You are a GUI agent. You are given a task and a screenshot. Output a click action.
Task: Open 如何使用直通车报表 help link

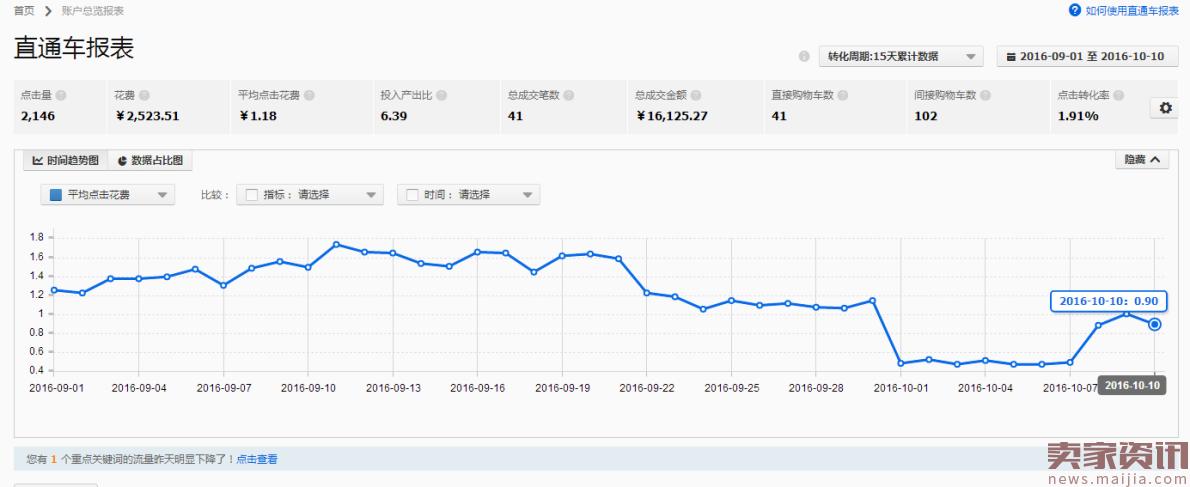click(1132, 11)
